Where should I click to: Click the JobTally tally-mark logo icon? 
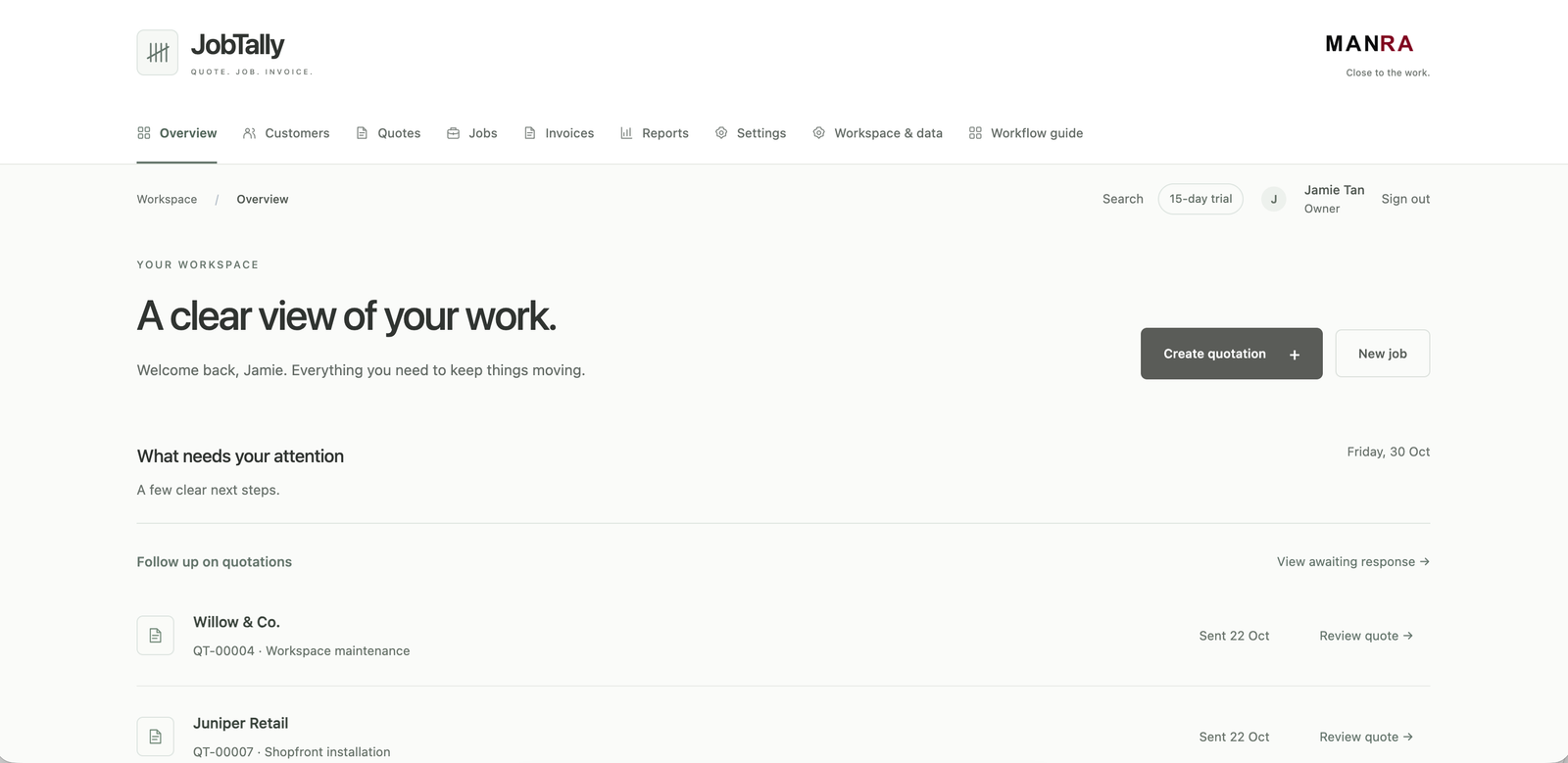tap(158, 52)
